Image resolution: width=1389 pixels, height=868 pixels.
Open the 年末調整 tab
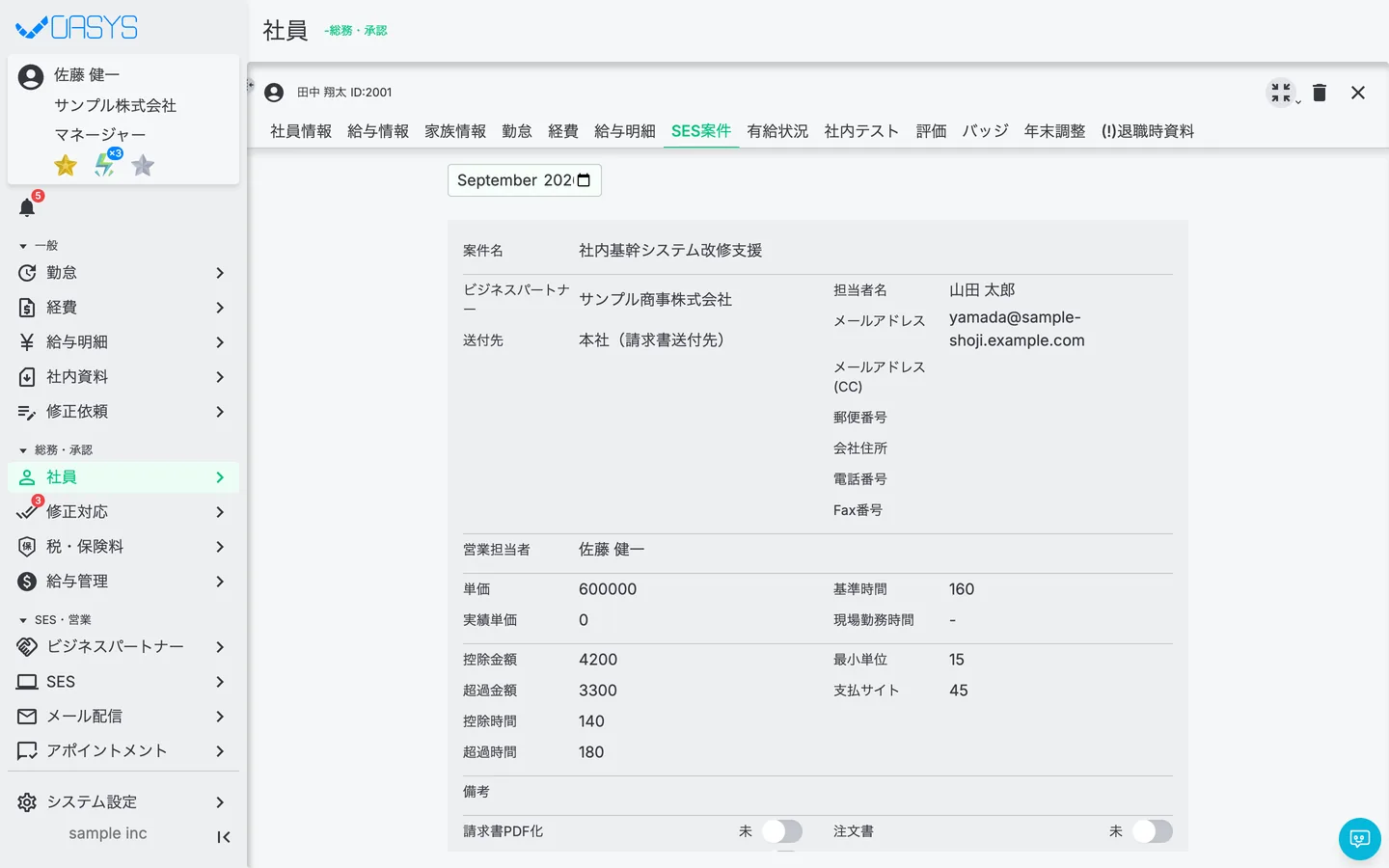point(1054,131)
